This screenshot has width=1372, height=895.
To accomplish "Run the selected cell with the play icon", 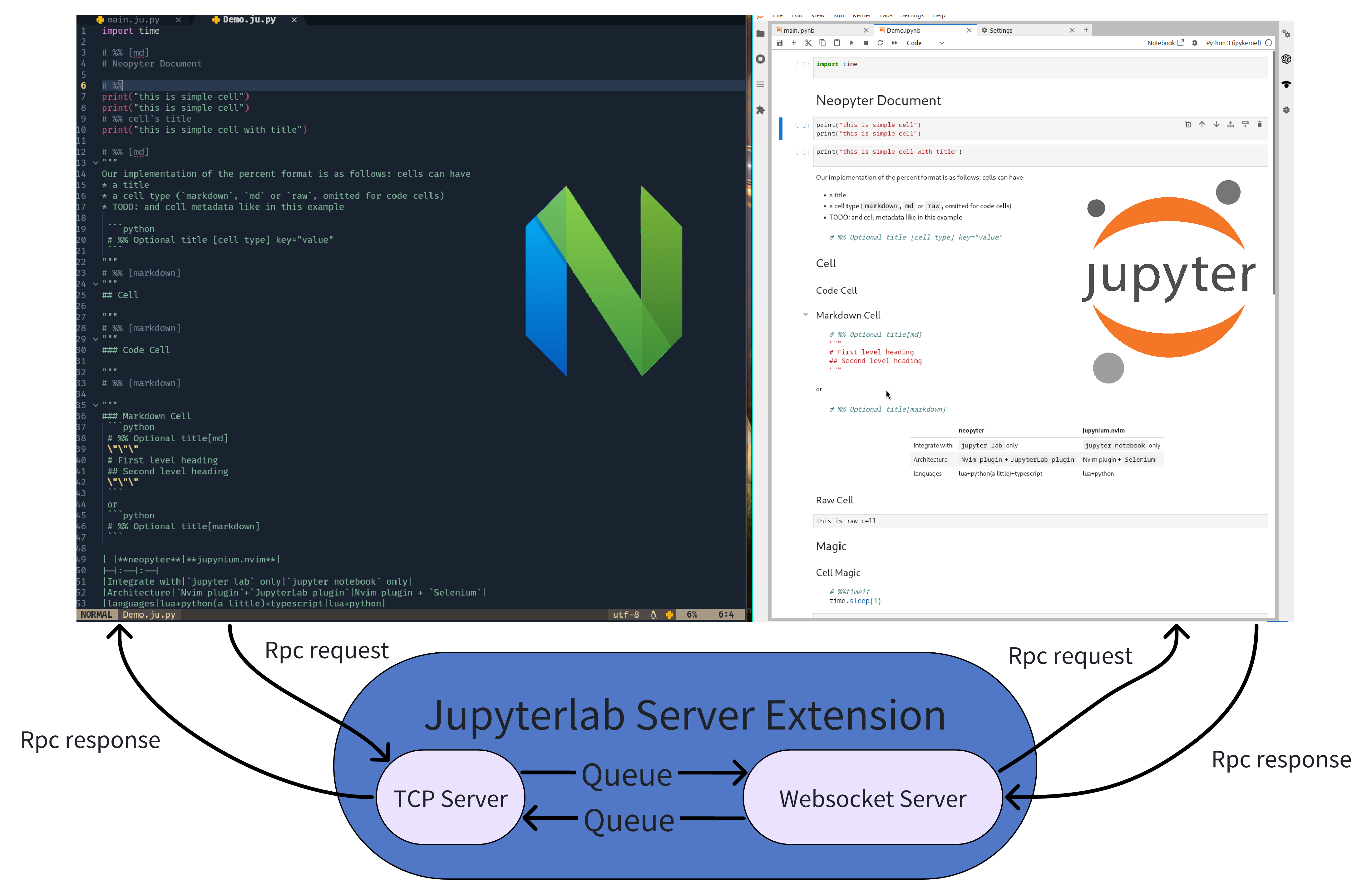I will click(x=851, y=43).
